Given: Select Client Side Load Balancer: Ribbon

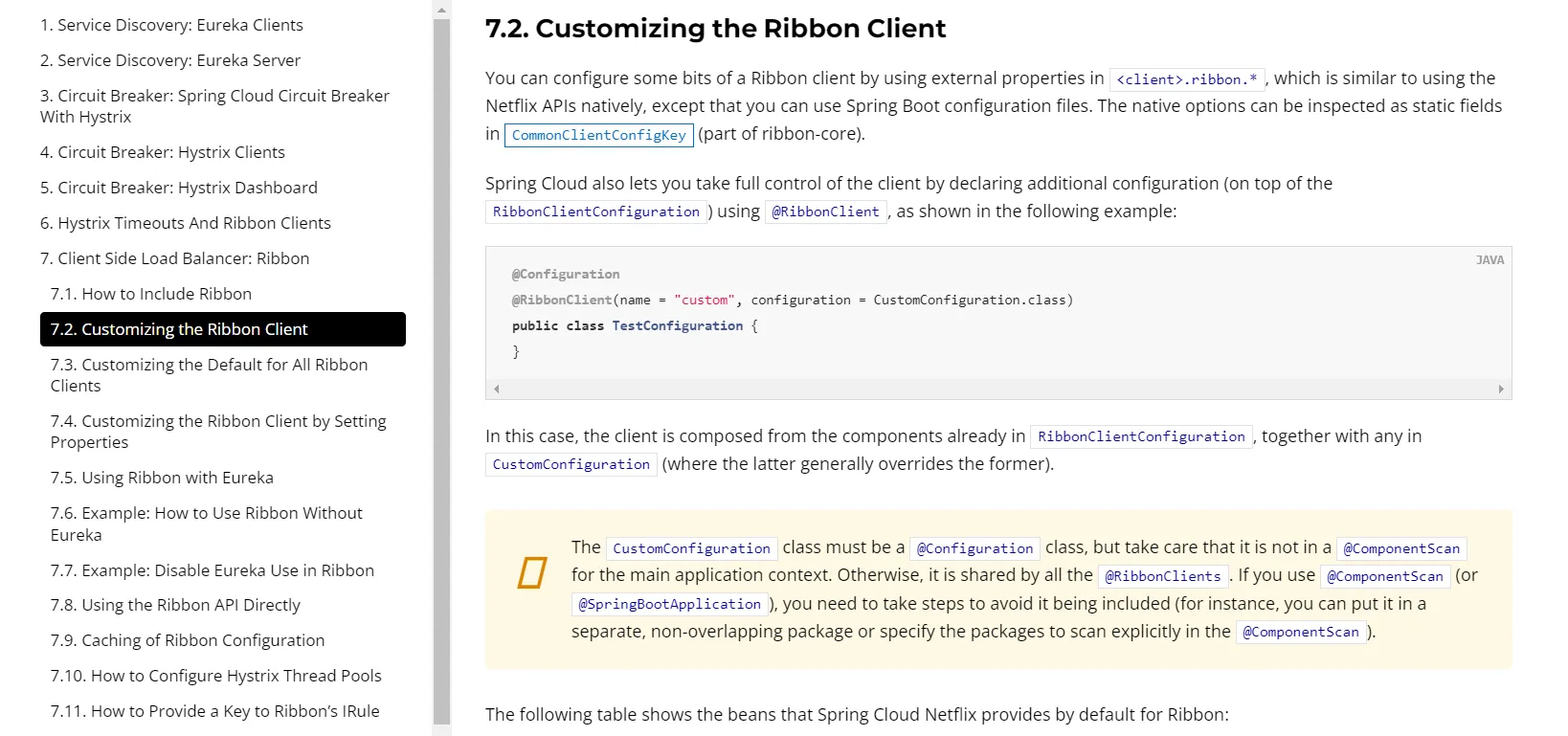Looking at the screenshot, I should pyautogui.click(x=174, y=258).
